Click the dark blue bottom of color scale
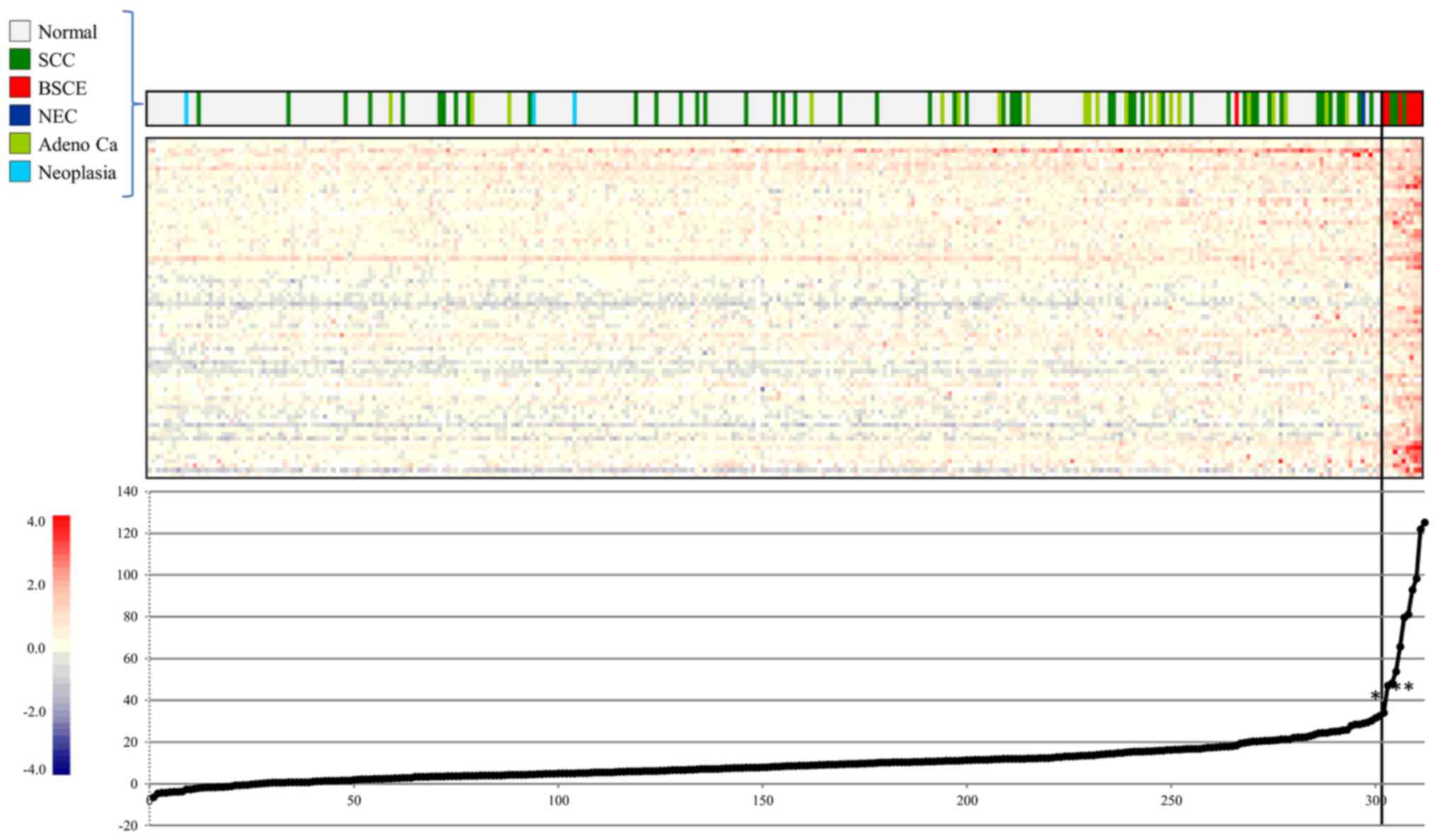 click(62, 768)
